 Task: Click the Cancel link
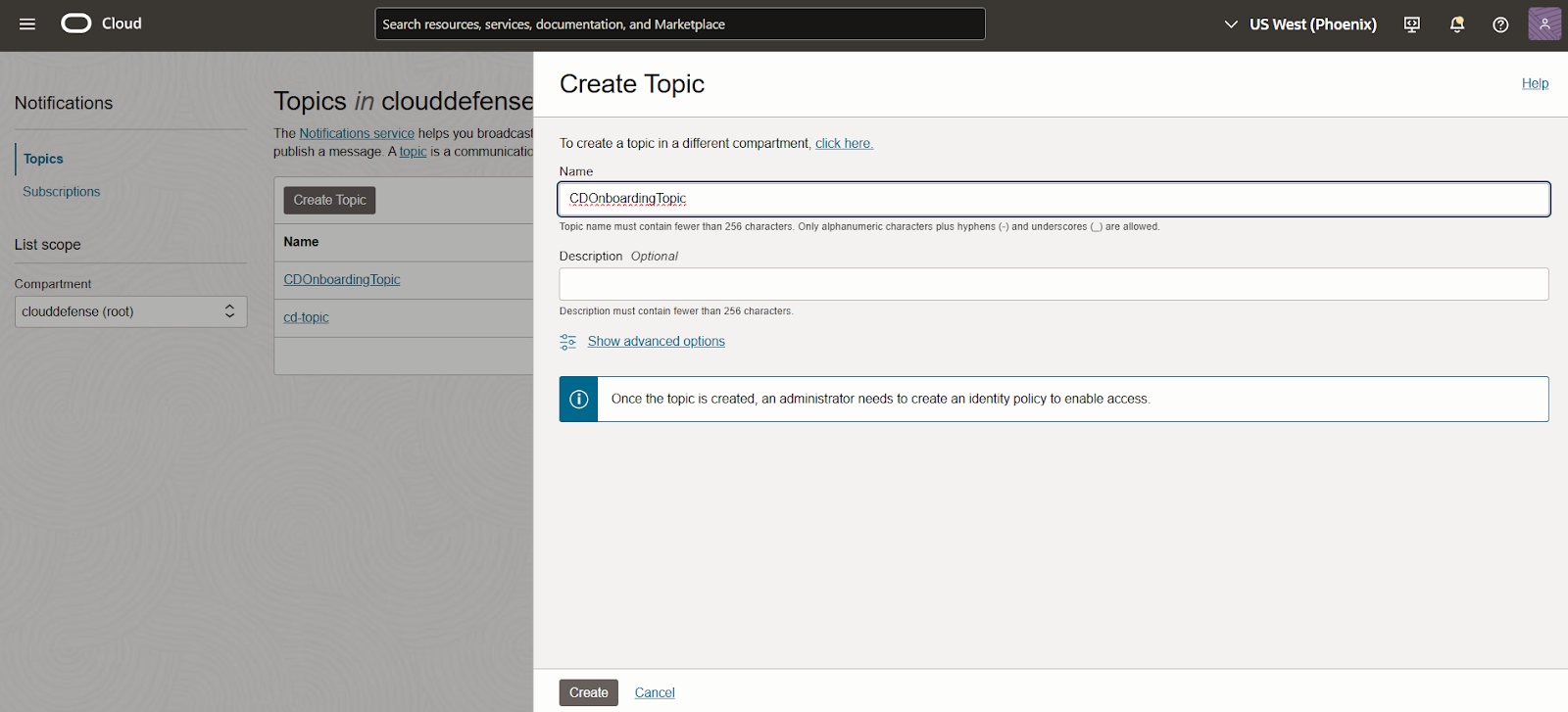pos(655,692)
